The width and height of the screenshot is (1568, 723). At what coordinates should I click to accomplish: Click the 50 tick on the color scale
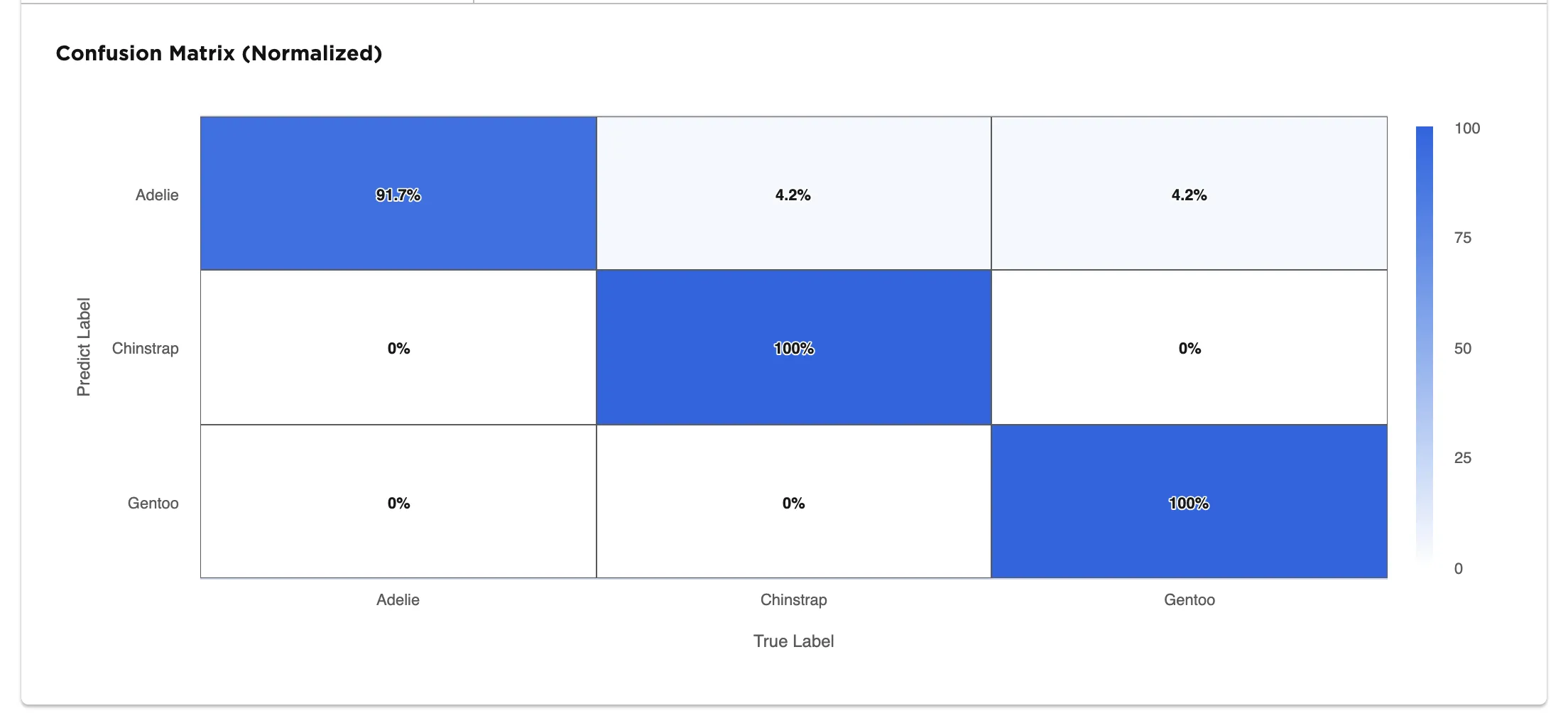pyautogui.click(x=1462, y=348)
